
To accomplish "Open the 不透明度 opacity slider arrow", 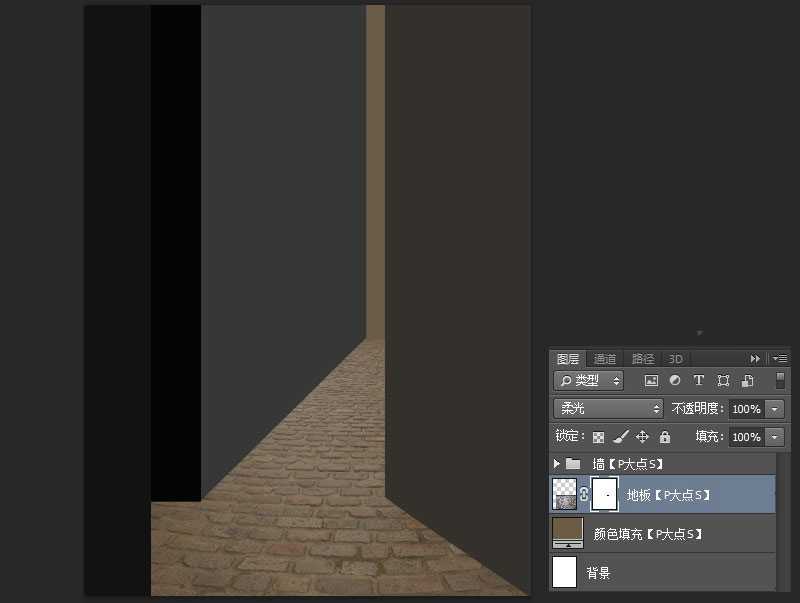I will 774,409.
